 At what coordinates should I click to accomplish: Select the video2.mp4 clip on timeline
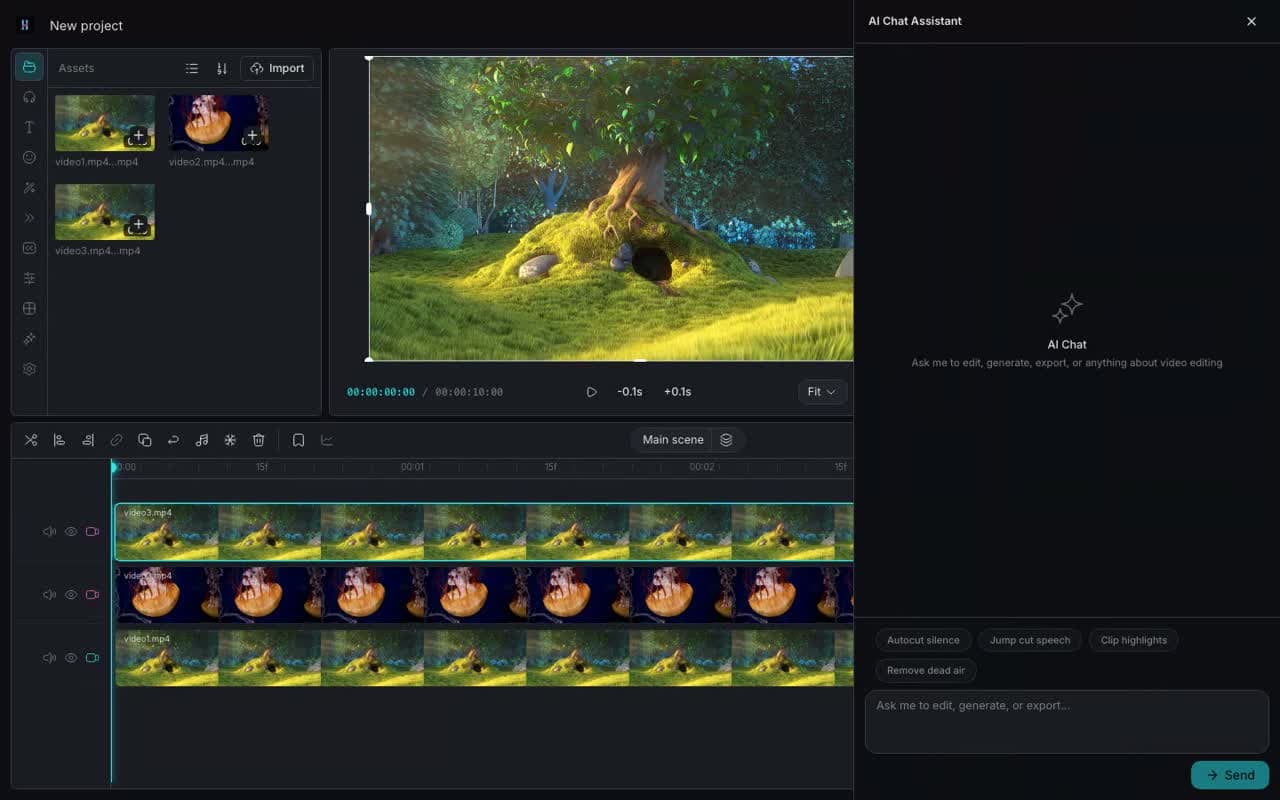click(484, 595)
